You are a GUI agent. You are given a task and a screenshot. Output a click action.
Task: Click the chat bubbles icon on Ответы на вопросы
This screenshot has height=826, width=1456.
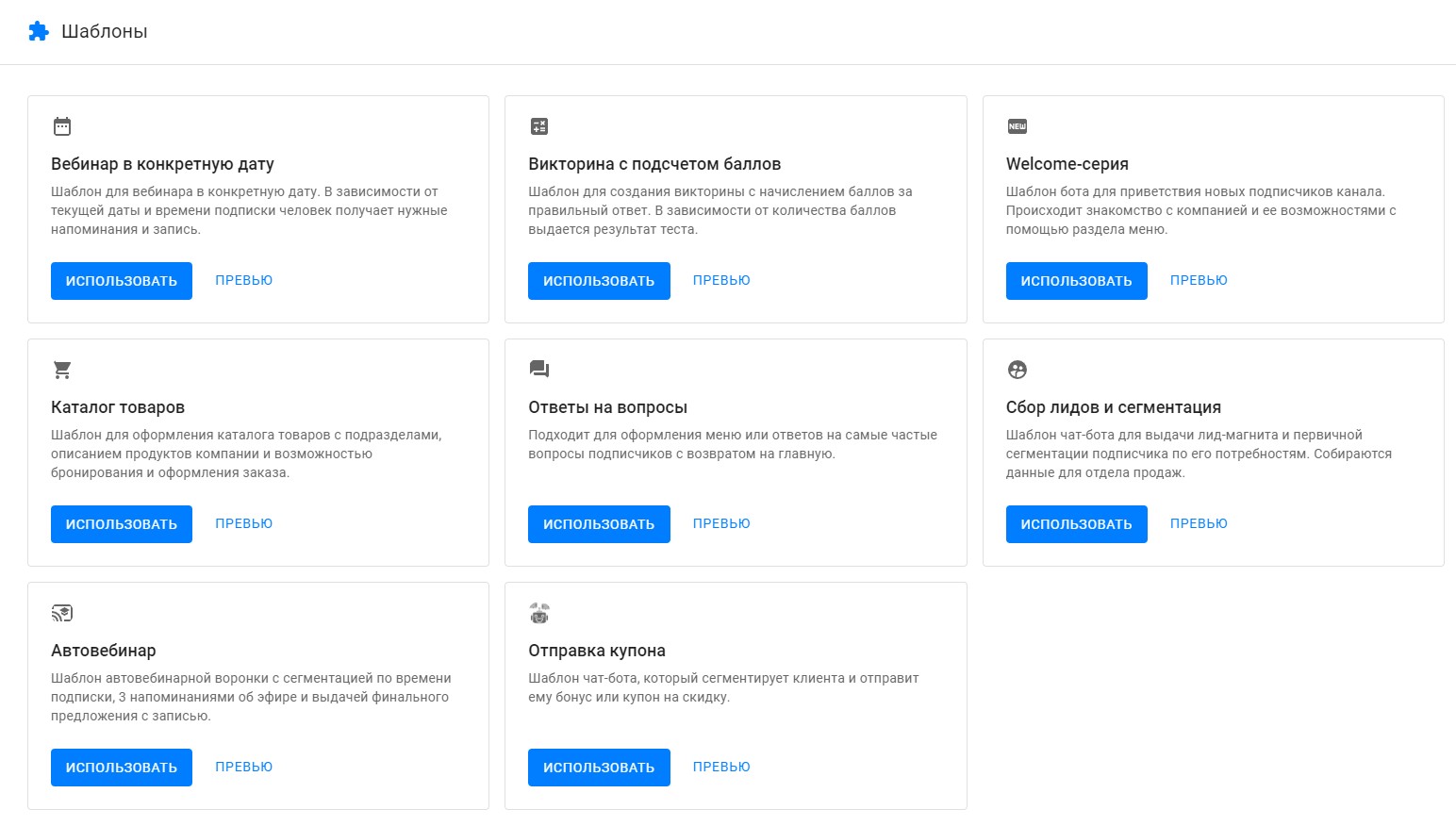tap(539, 370)
